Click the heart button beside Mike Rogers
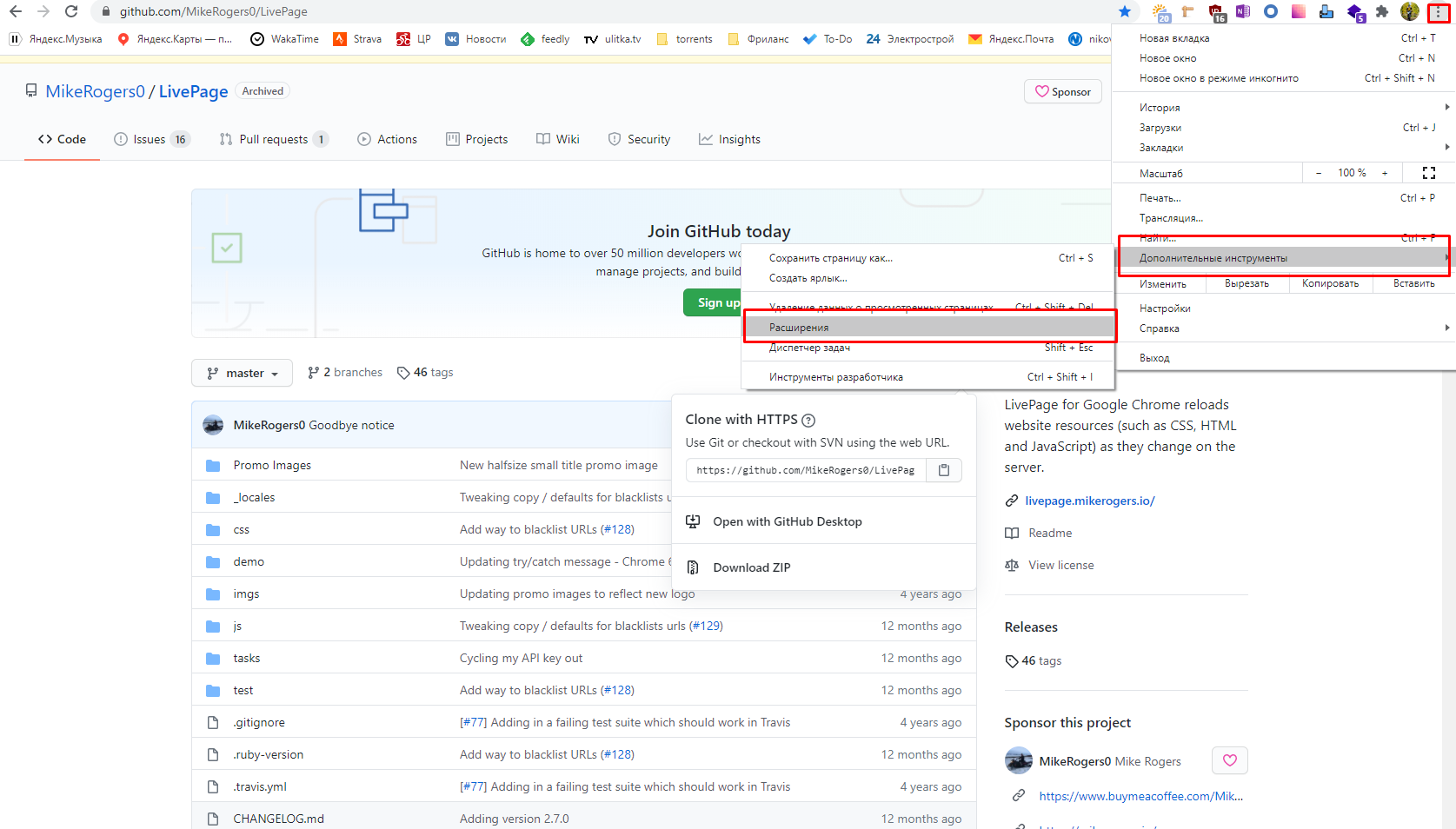This screenshot has width=1456, height=829. pyautogui.click(x=1230, y=760)
